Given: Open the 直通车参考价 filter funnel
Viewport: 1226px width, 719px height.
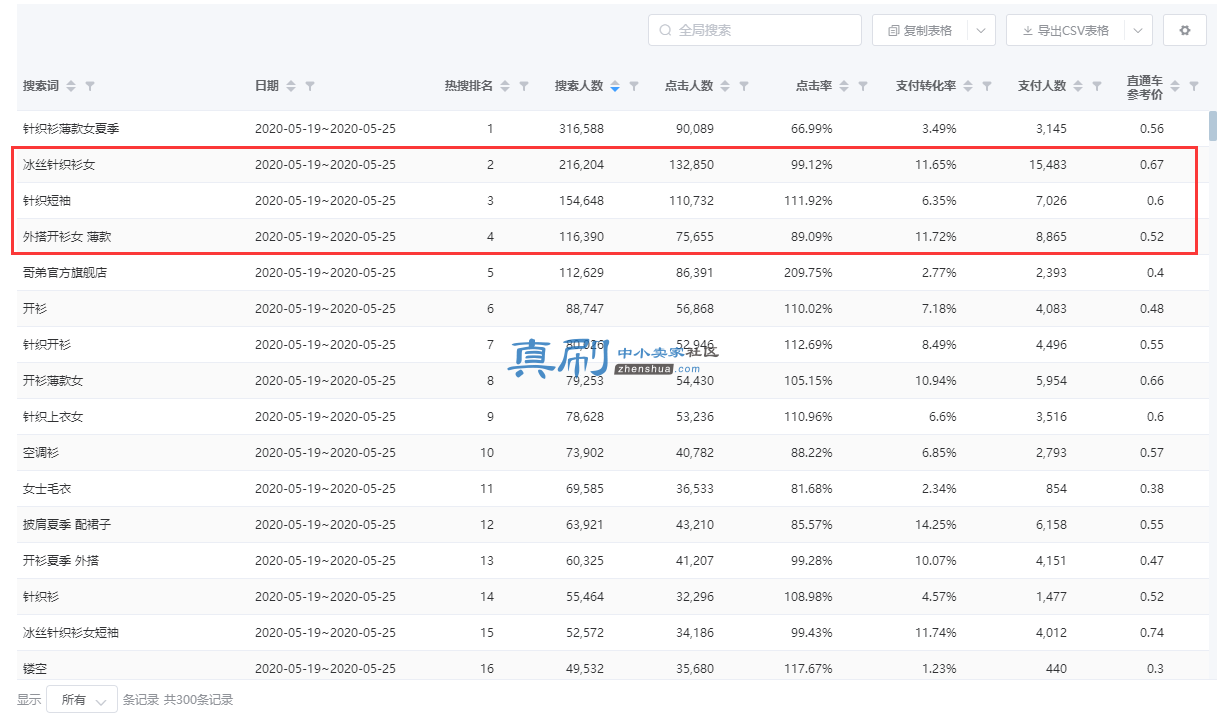Looking at the screenshot, I should click(1194, 86).
